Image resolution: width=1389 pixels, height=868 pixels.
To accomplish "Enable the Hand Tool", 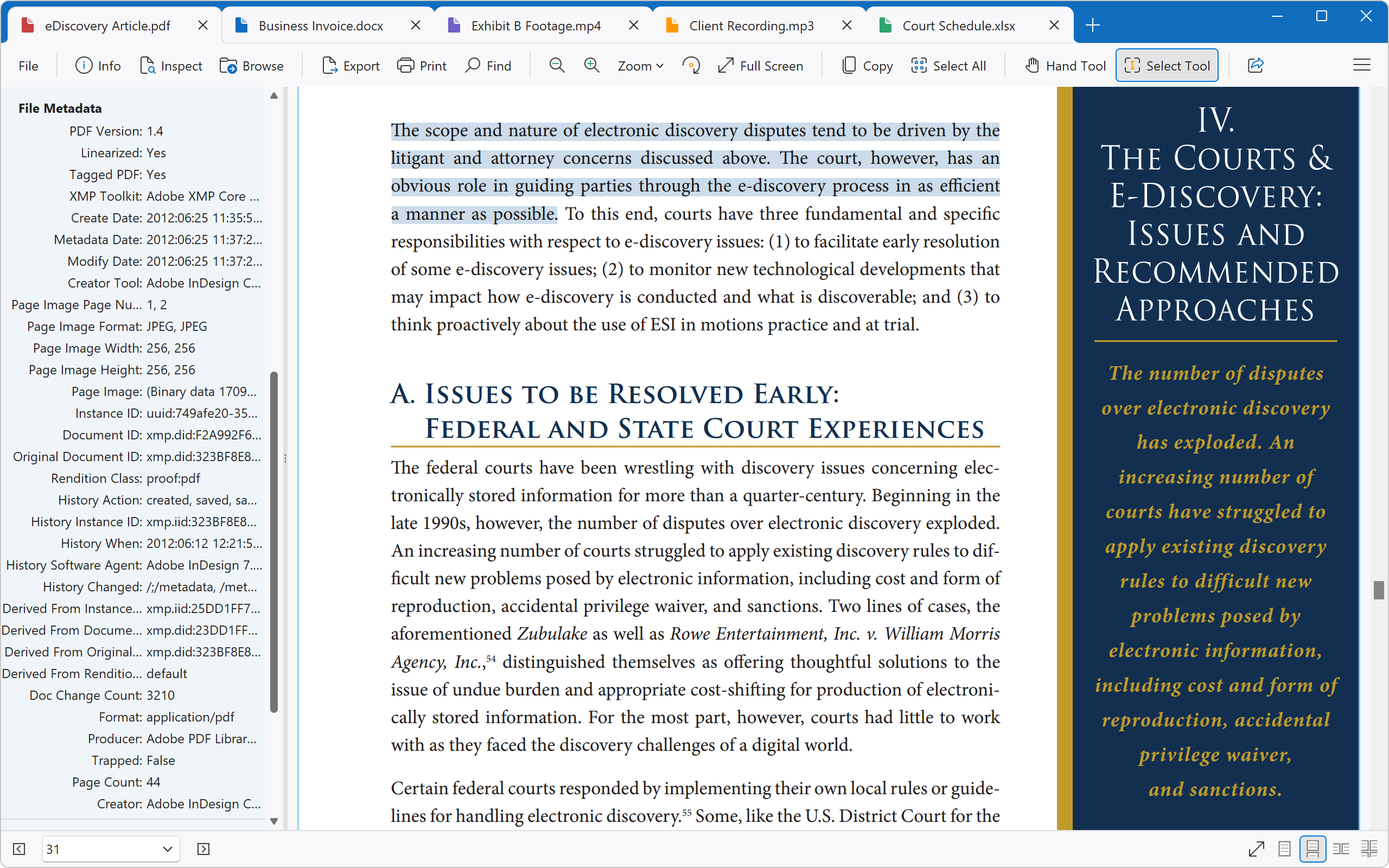I will (x=1065, y=66).
